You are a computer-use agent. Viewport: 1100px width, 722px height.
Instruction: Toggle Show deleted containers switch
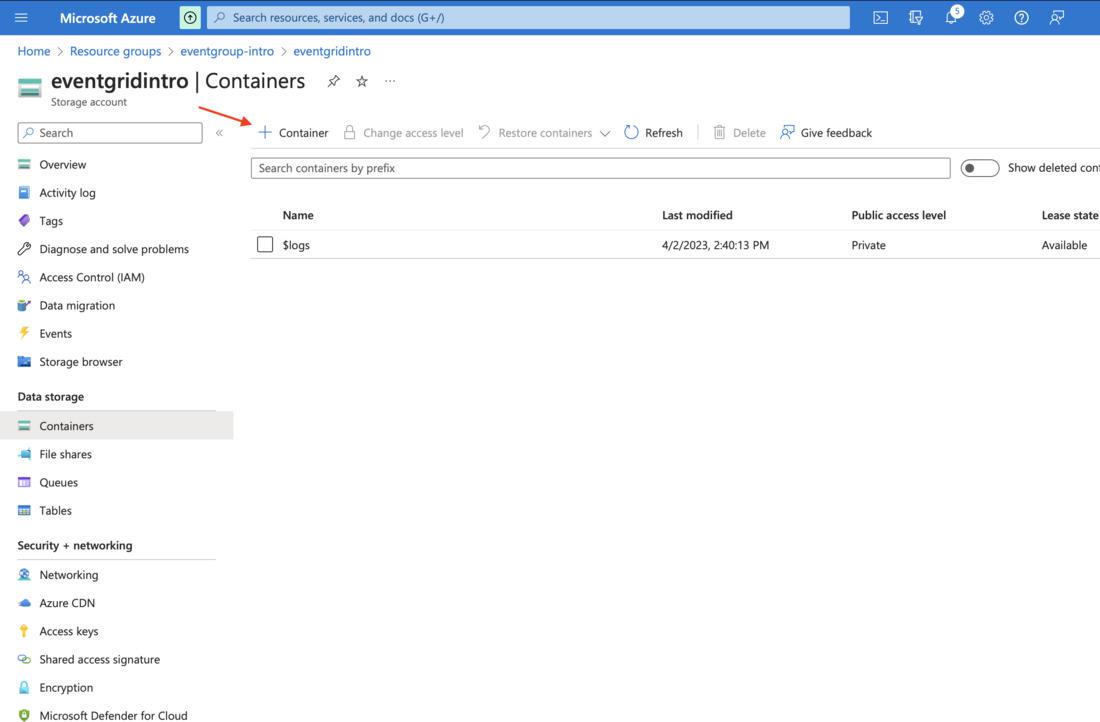click(979, 168)
